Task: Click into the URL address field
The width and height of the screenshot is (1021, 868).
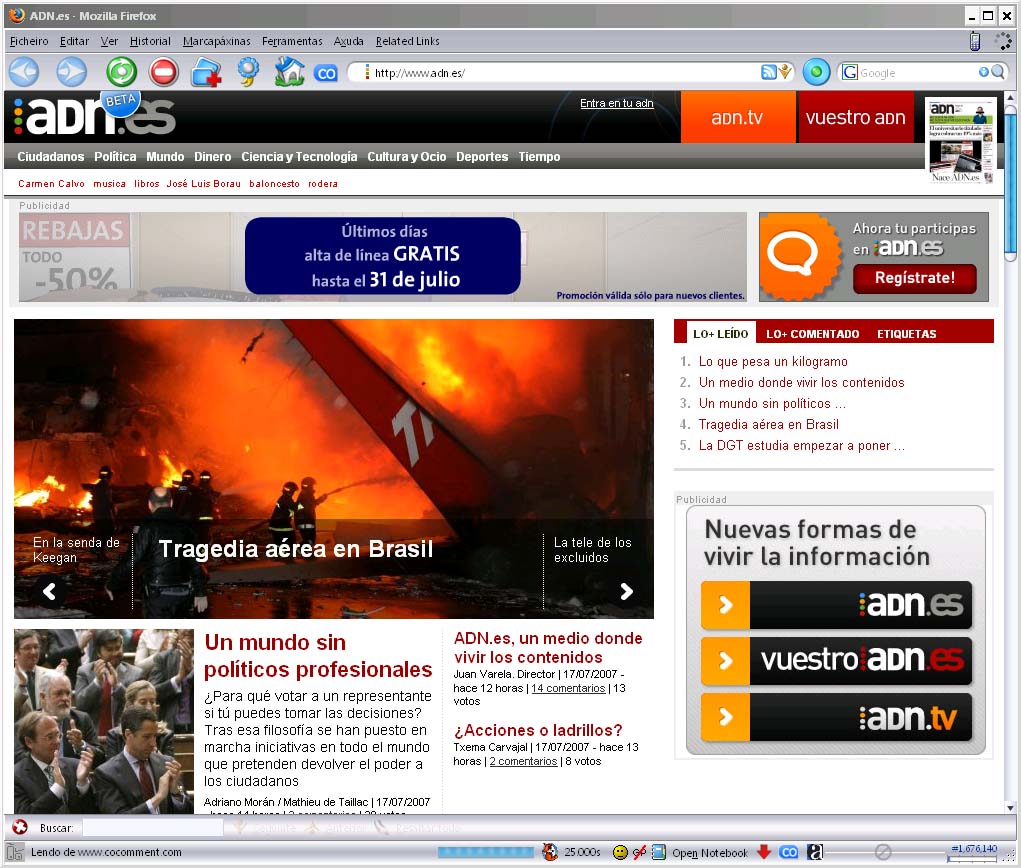Action: pyautogui.click(x=560, y=72)
